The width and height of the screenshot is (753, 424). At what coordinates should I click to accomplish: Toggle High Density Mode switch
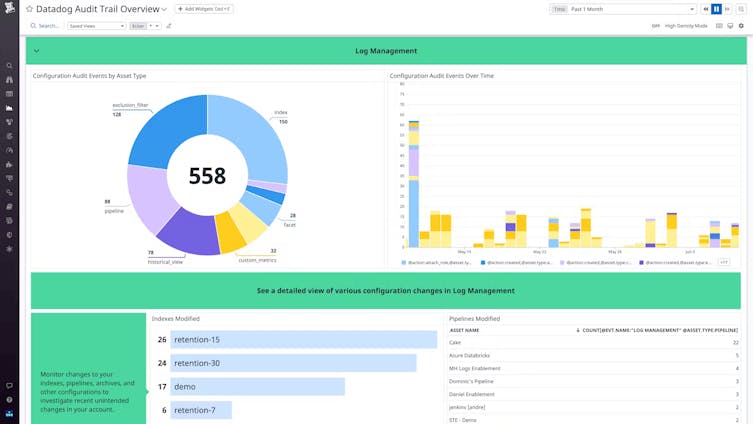[656, 26]
